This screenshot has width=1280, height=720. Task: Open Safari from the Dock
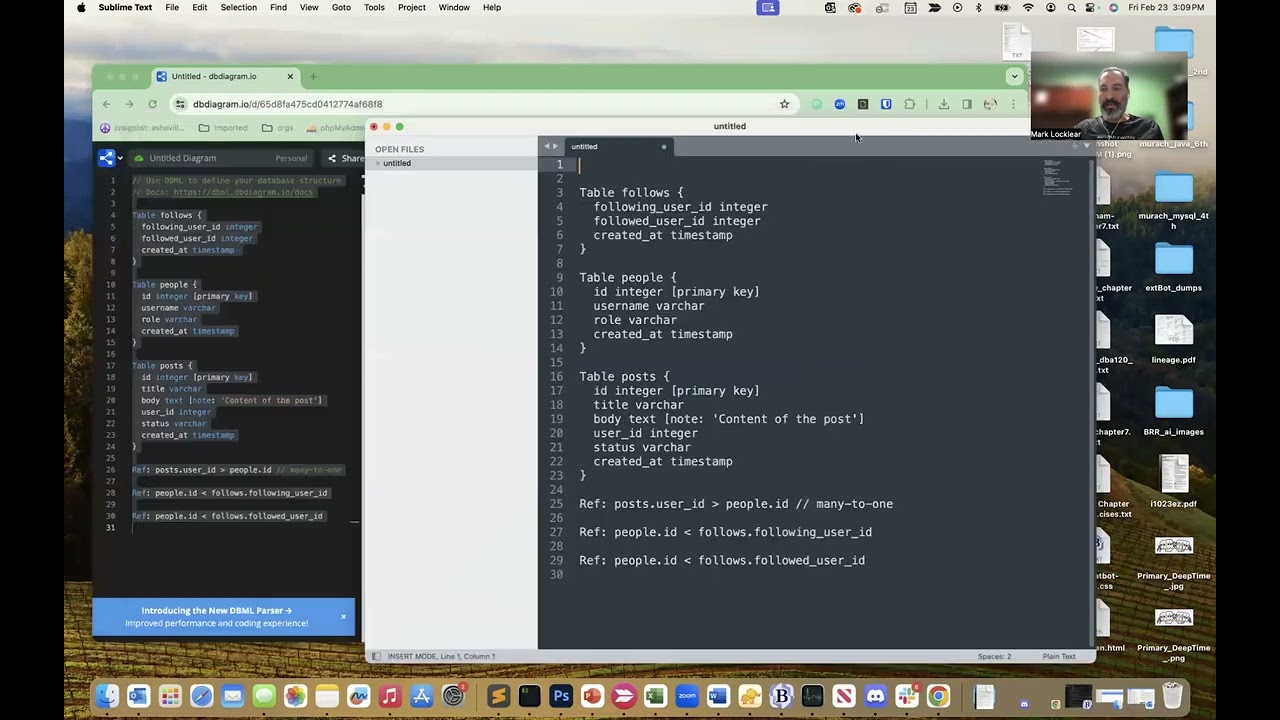pos(201,696)
